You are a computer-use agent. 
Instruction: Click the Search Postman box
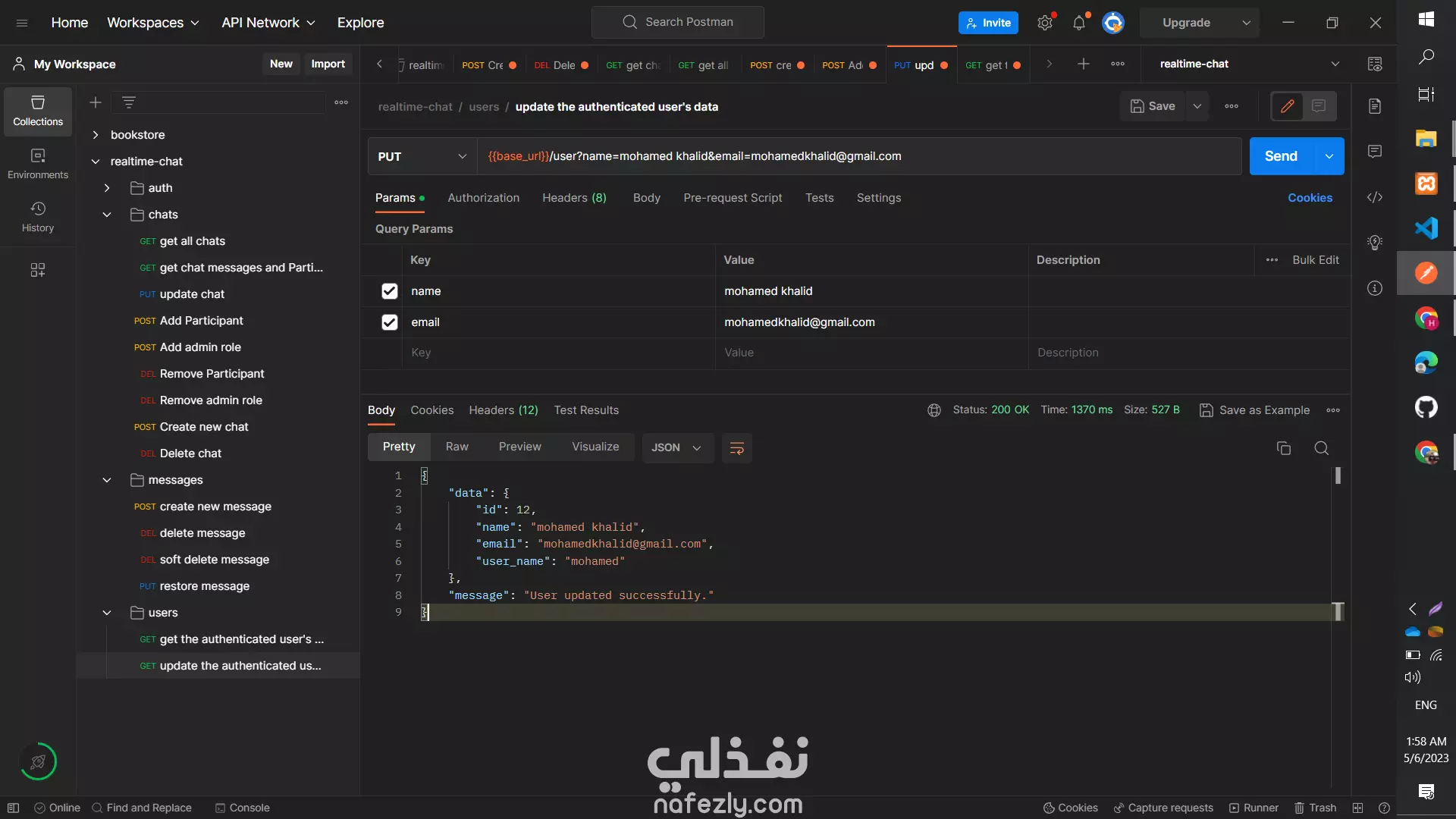tap(678, 23)
